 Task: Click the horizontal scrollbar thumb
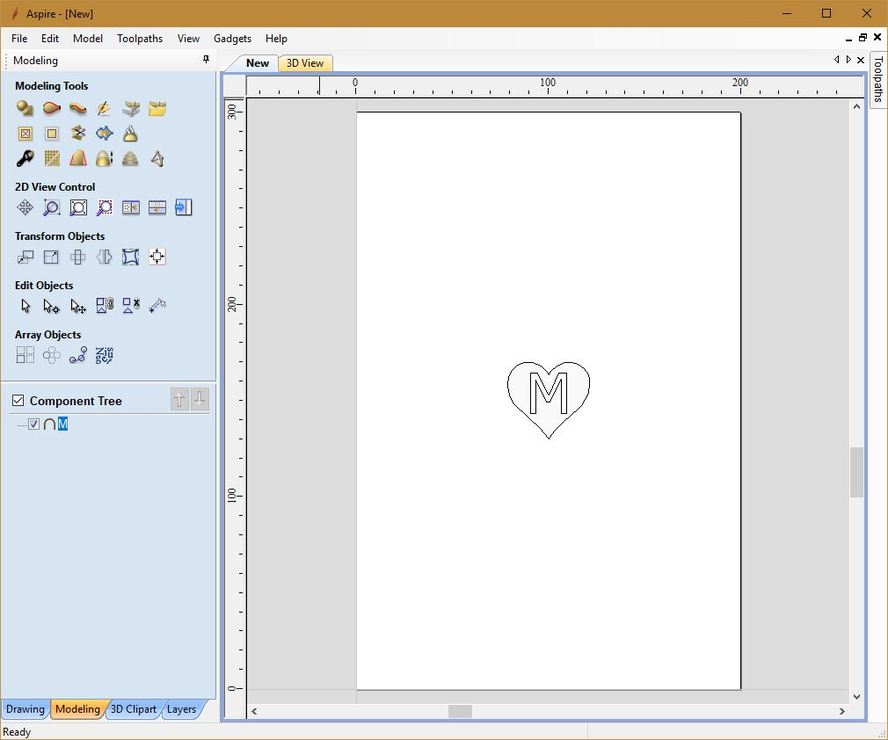460,711
